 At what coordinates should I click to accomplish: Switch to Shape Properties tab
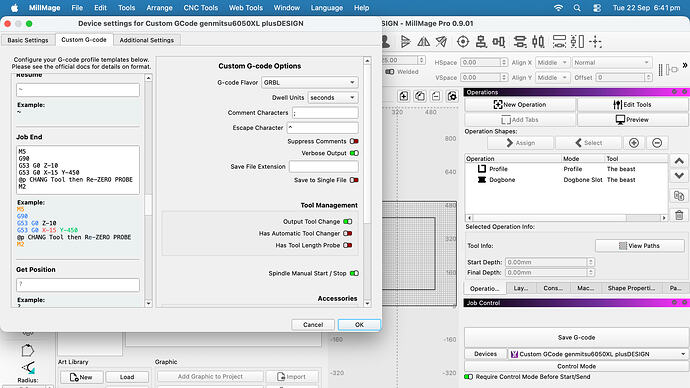click(x=631, y=288)
